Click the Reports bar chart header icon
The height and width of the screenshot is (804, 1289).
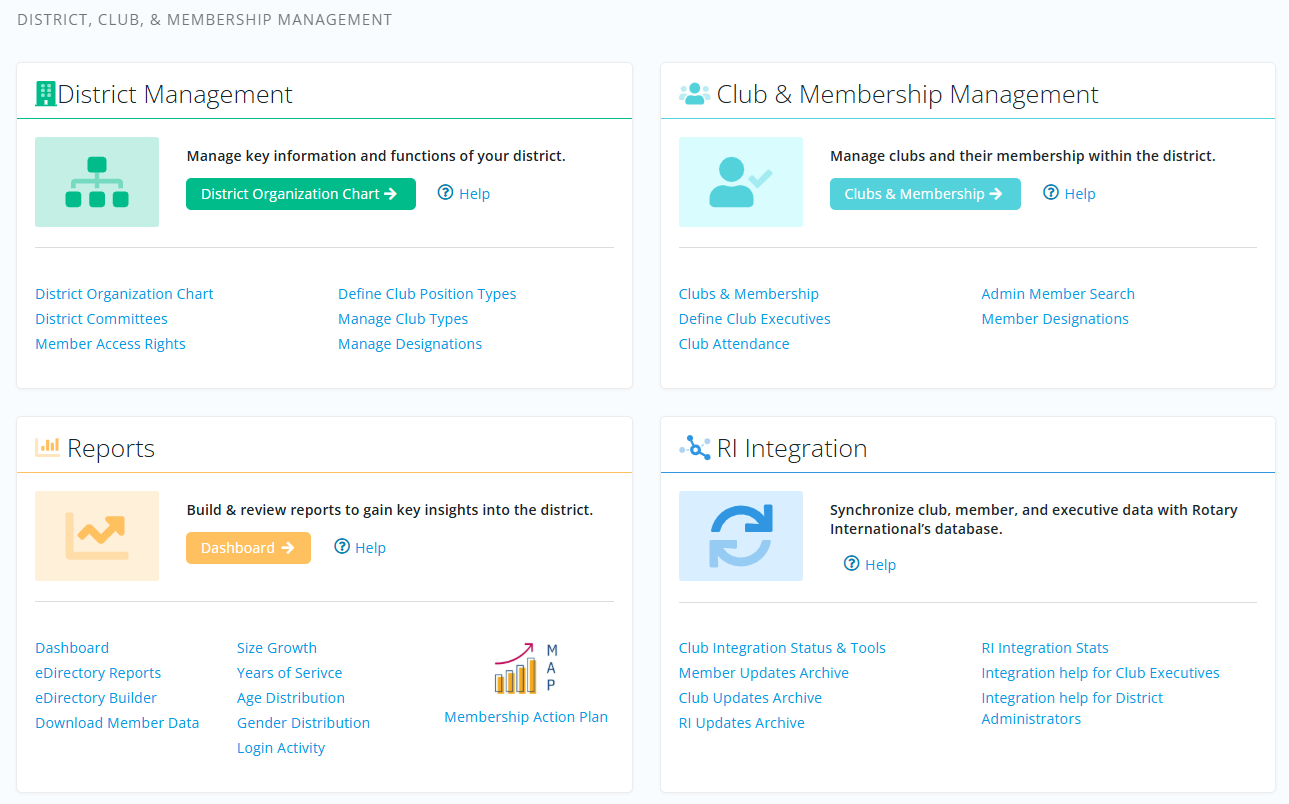pos(48,447)
